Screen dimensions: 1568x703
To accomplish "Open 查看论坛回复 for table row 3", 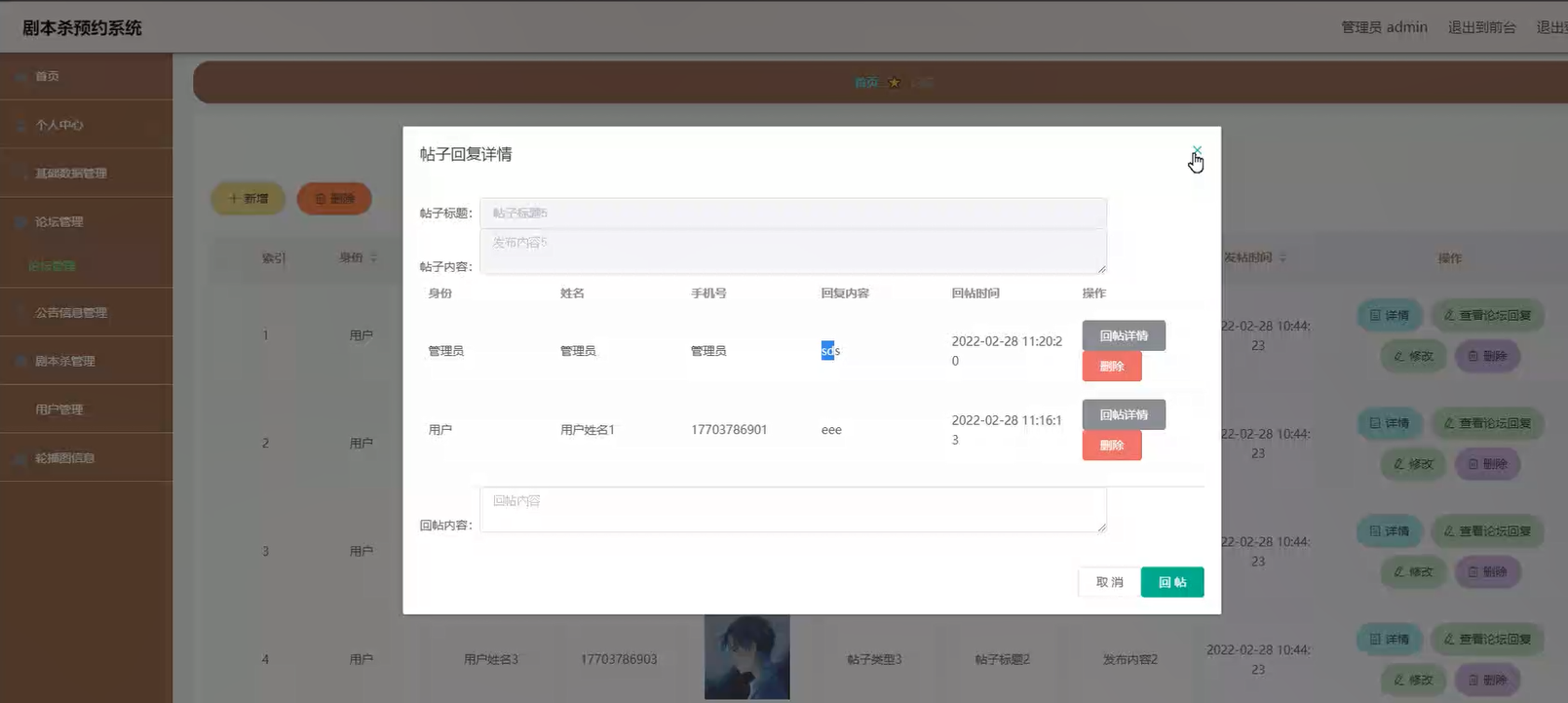I will tap(1487, 532).
